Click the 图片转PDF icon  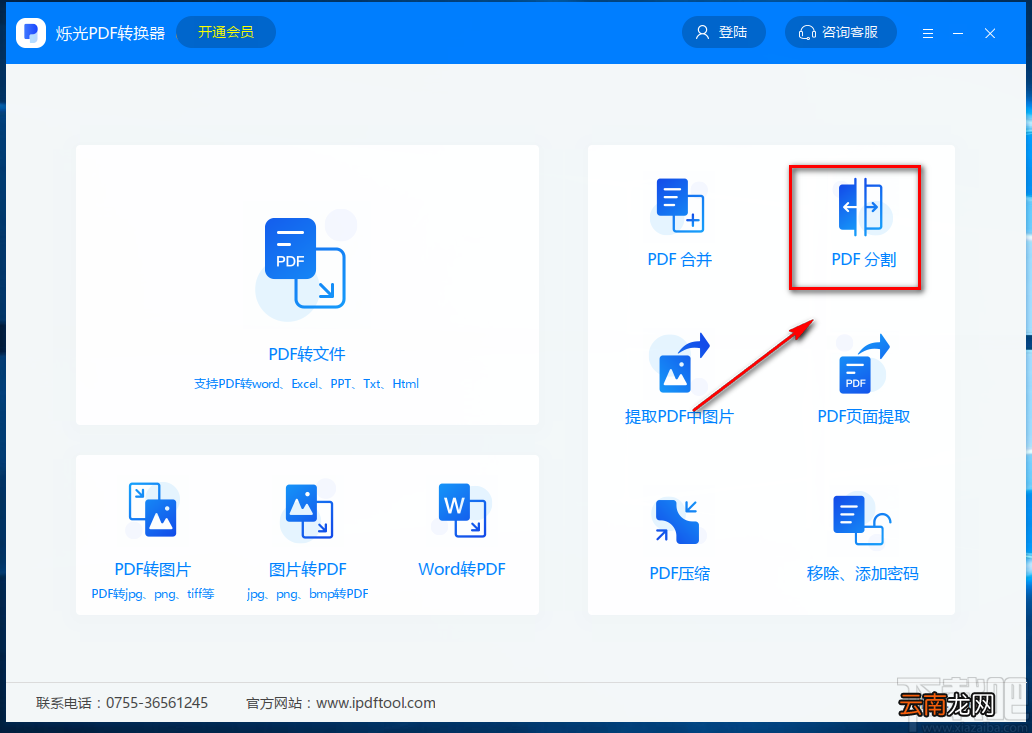[x=309, y=511]
